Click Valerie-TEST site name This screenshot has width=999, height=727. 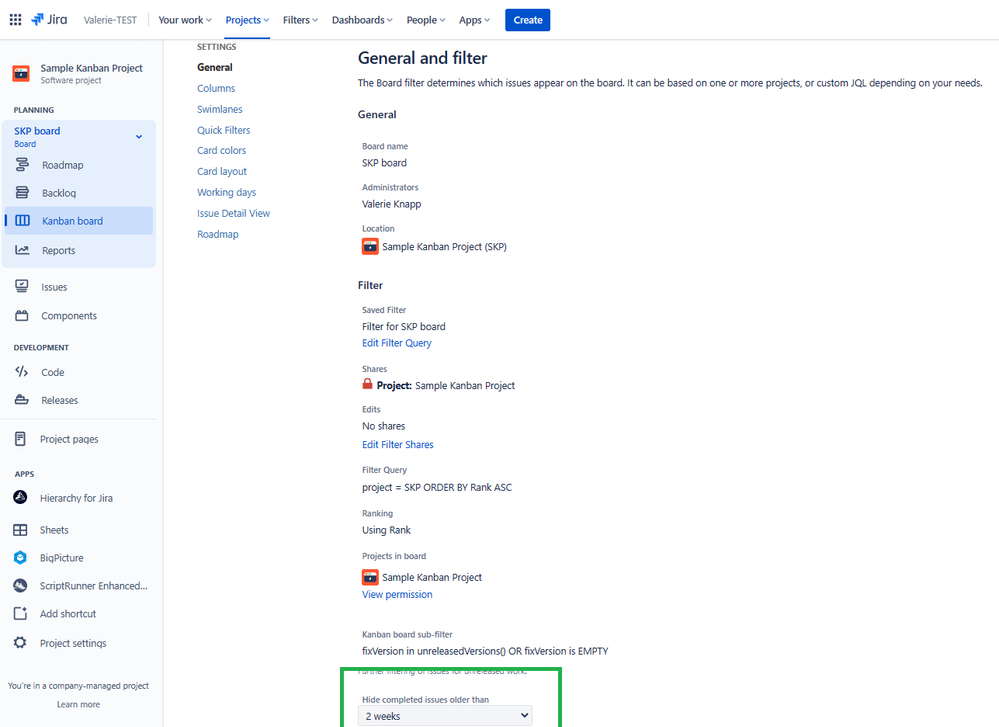point(110,20)
